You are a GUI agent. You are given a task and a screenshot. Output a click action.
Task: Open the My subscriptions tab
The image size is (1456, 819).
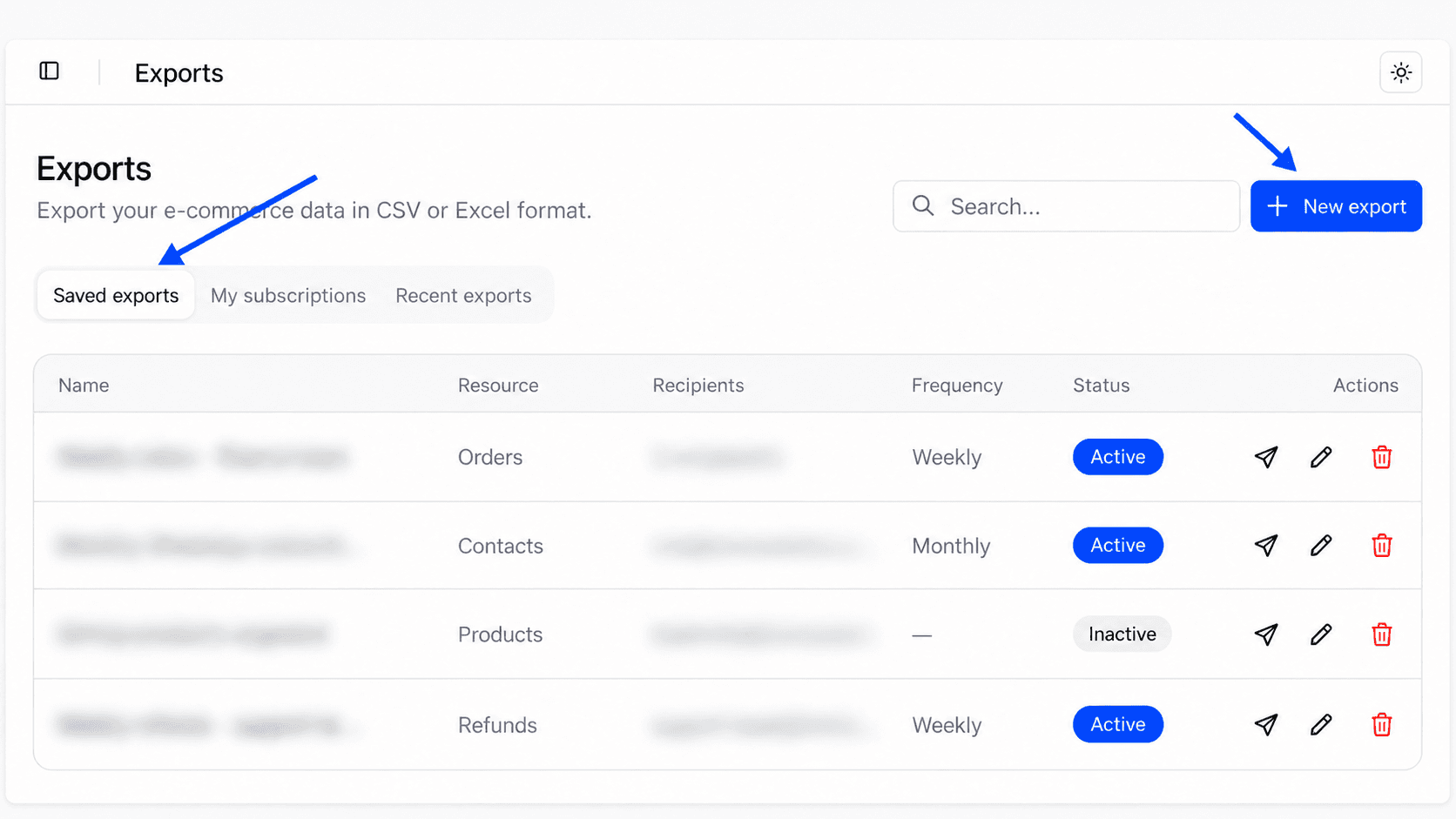pos(288,296)
